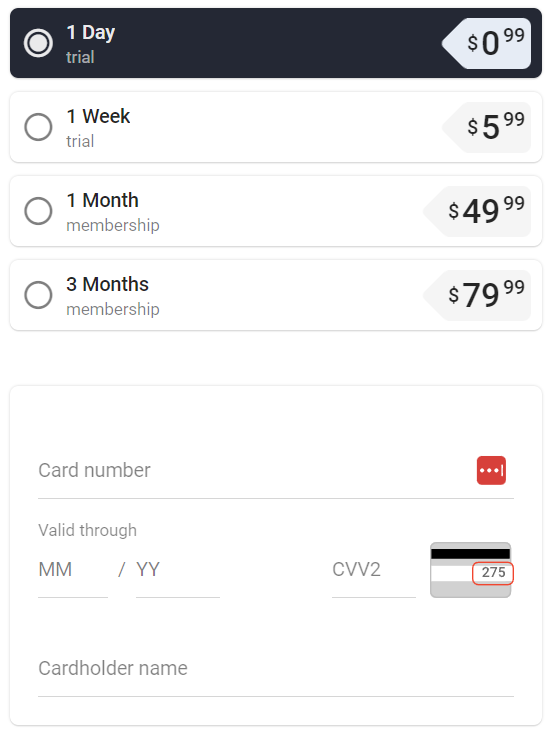Image resolution: width=551 pixels, height=736 pixels.
Task: Focus the CVV2 field
Action: coord(374,570)
